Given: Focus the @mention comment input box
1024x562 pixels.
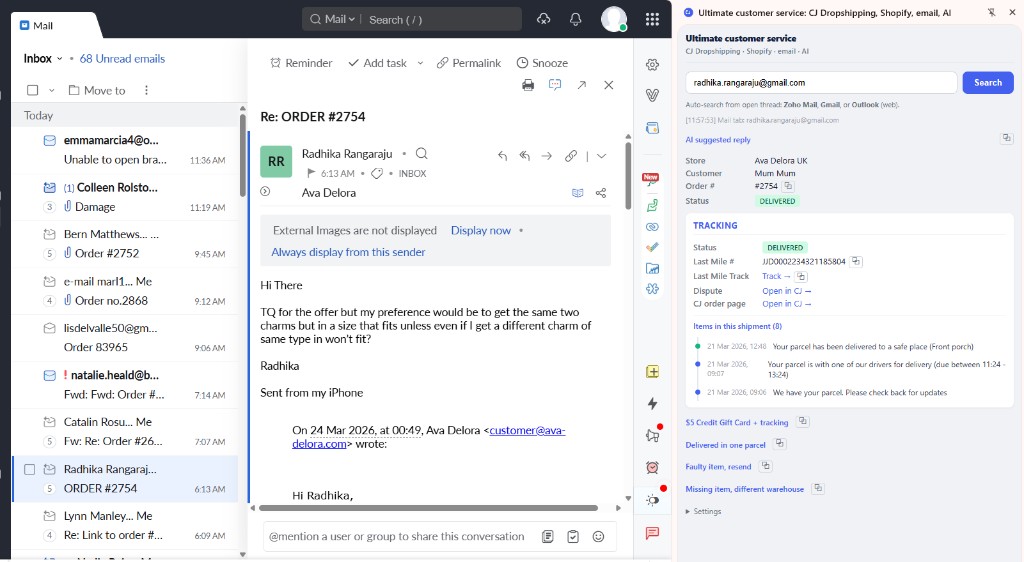Looking at the screenshot, I should (x=396, y=537).
